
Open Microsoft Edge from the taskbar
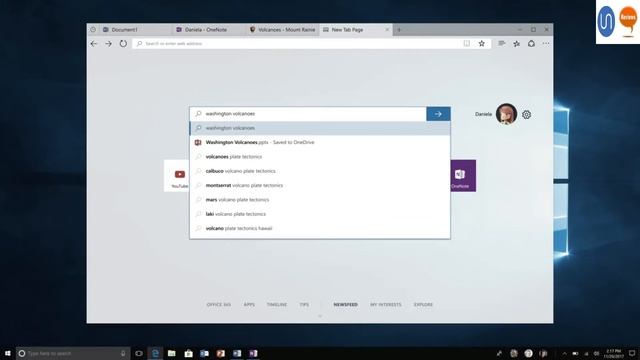(x=155, y=353)
